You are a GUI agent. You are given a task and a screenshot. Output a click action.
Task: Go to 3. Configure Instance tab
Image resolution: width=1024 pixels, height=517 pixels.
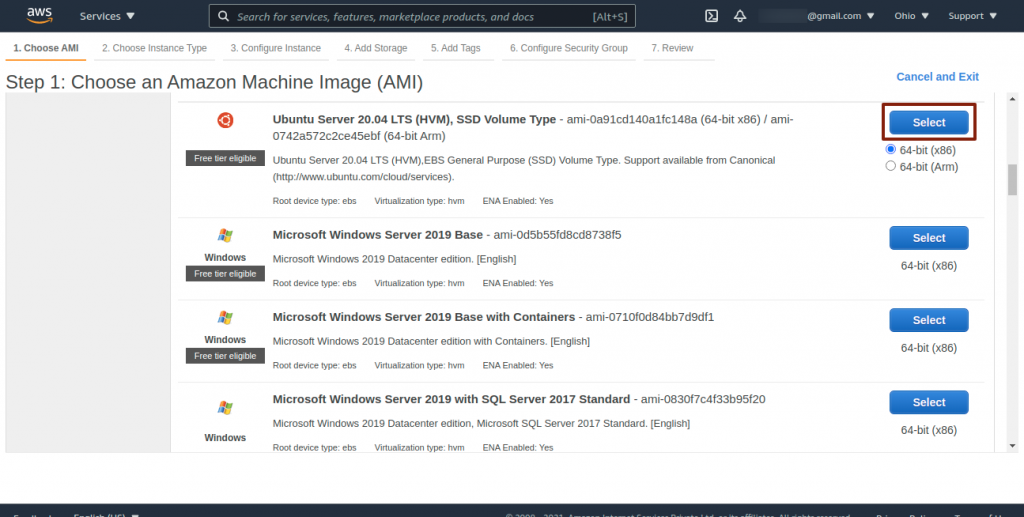tap(276, 48)
